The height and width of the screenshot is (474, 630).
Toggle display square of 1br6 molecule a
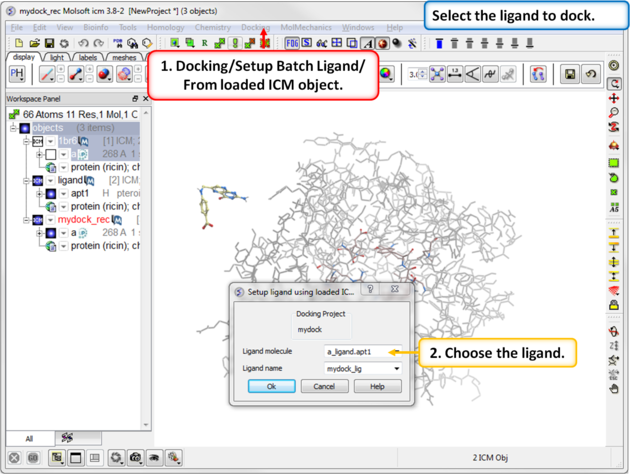coord(51,154)
